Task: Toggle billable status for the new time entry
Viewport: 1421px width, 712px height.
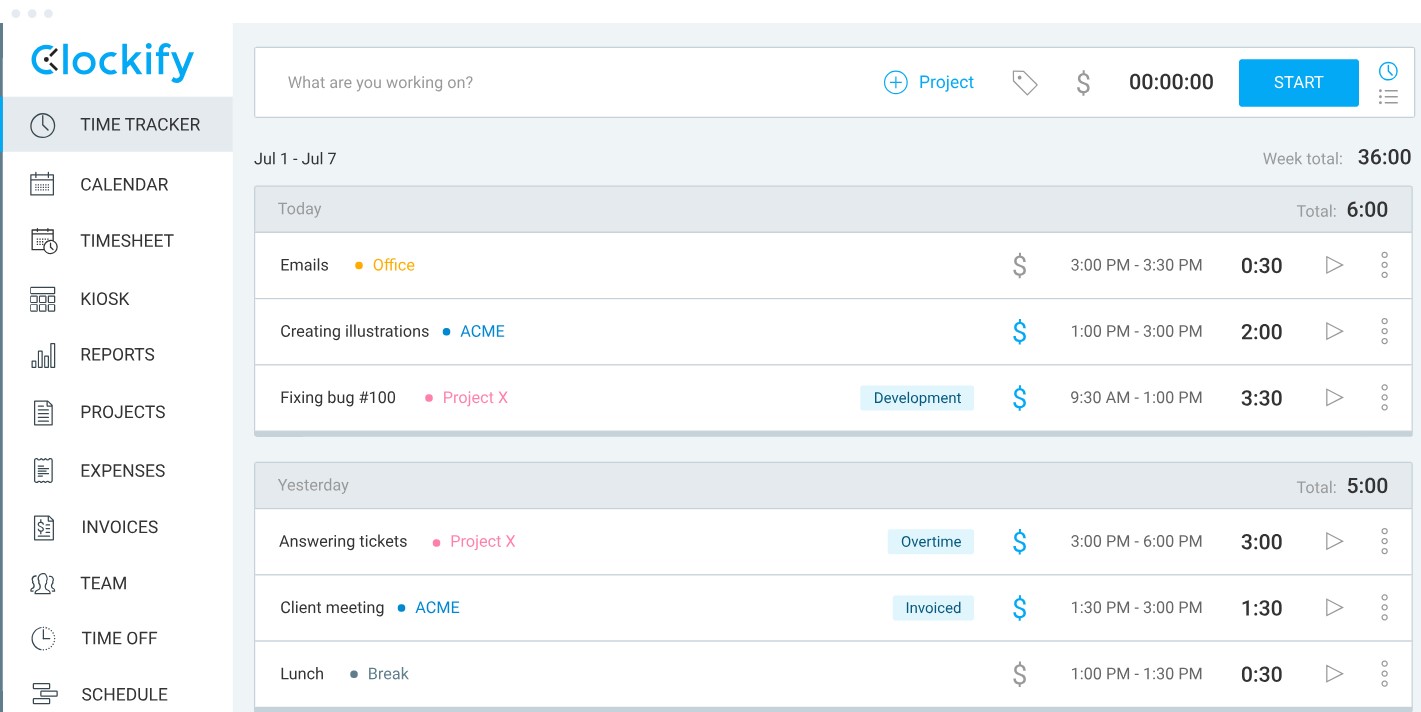Action: point(1083,83)
